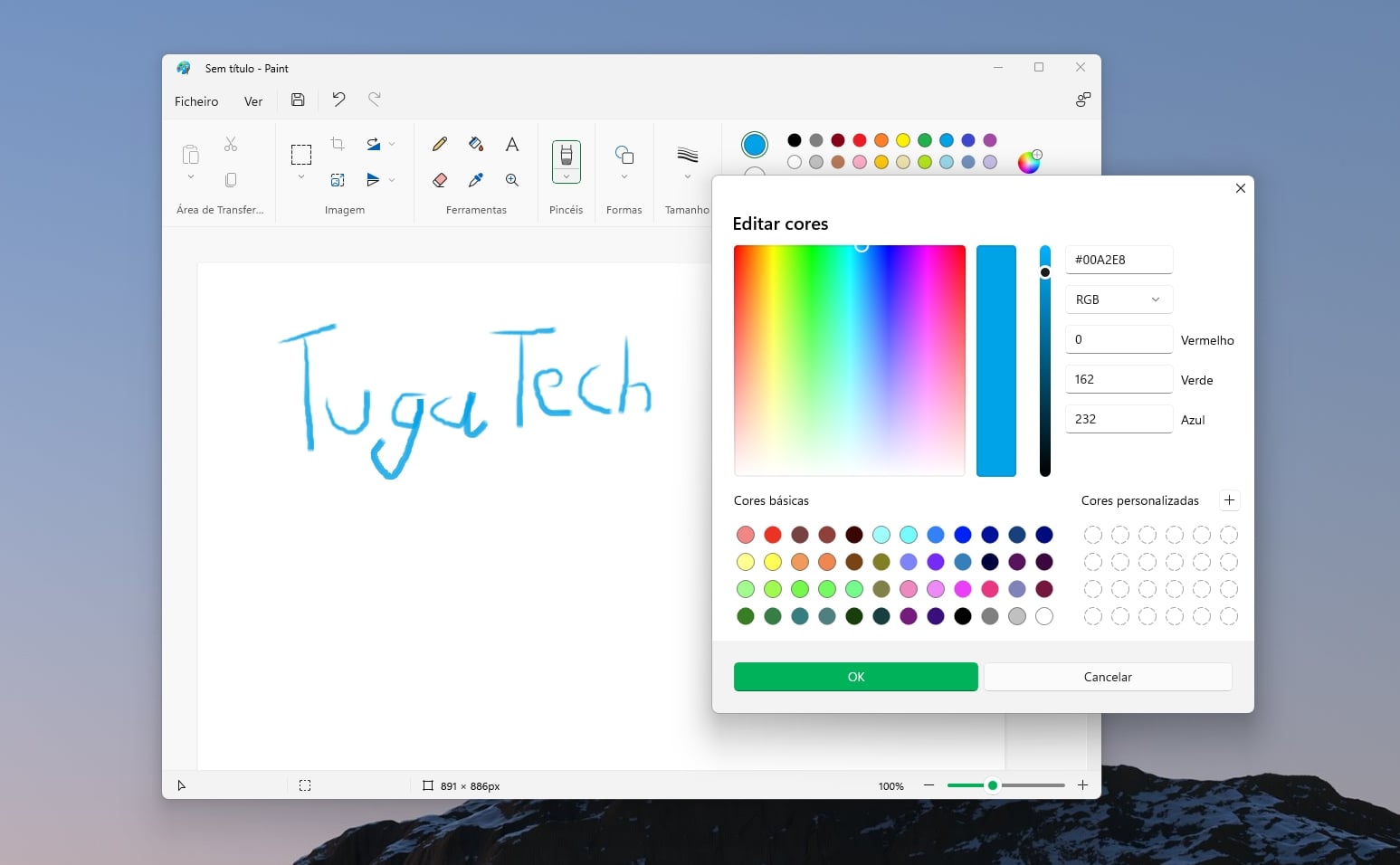Open the line Size (Tamanho) icon
The image size is (1400, 865).
coord(688,155)
